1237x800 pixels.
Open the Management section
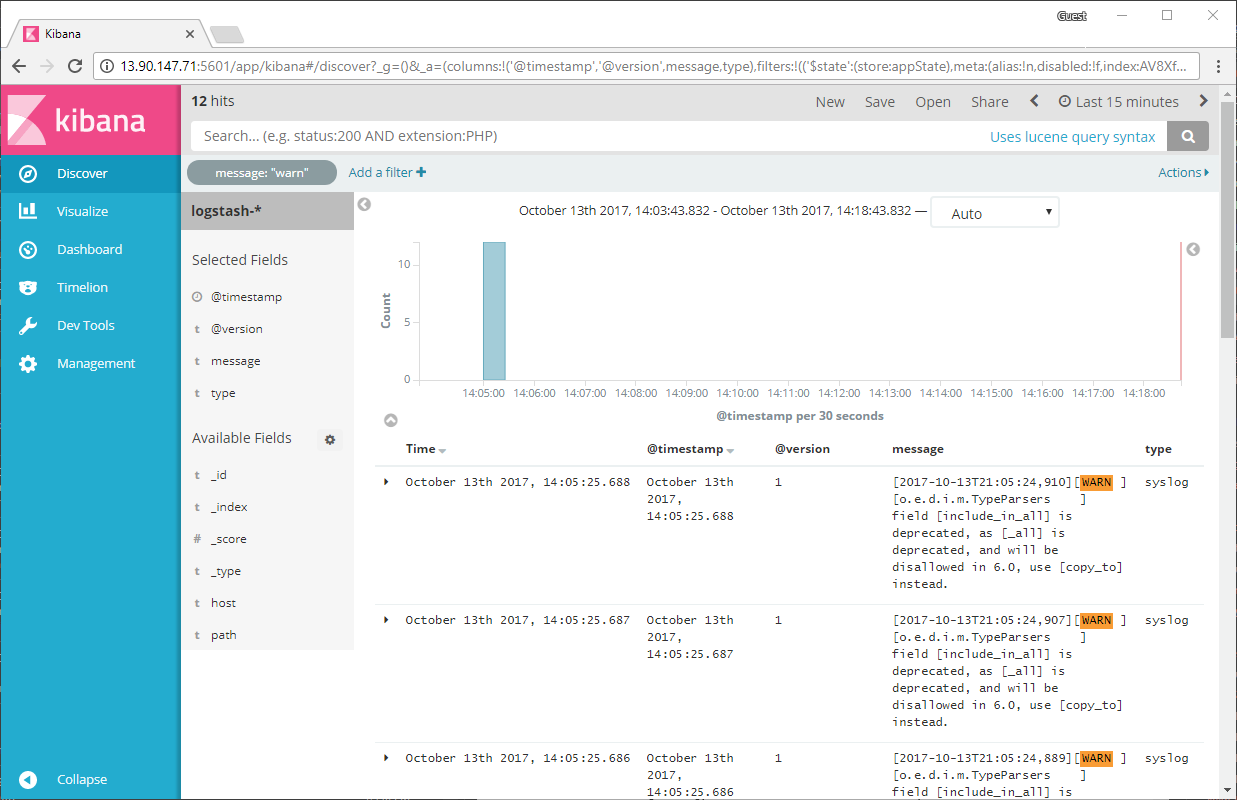tap(91, 363)
